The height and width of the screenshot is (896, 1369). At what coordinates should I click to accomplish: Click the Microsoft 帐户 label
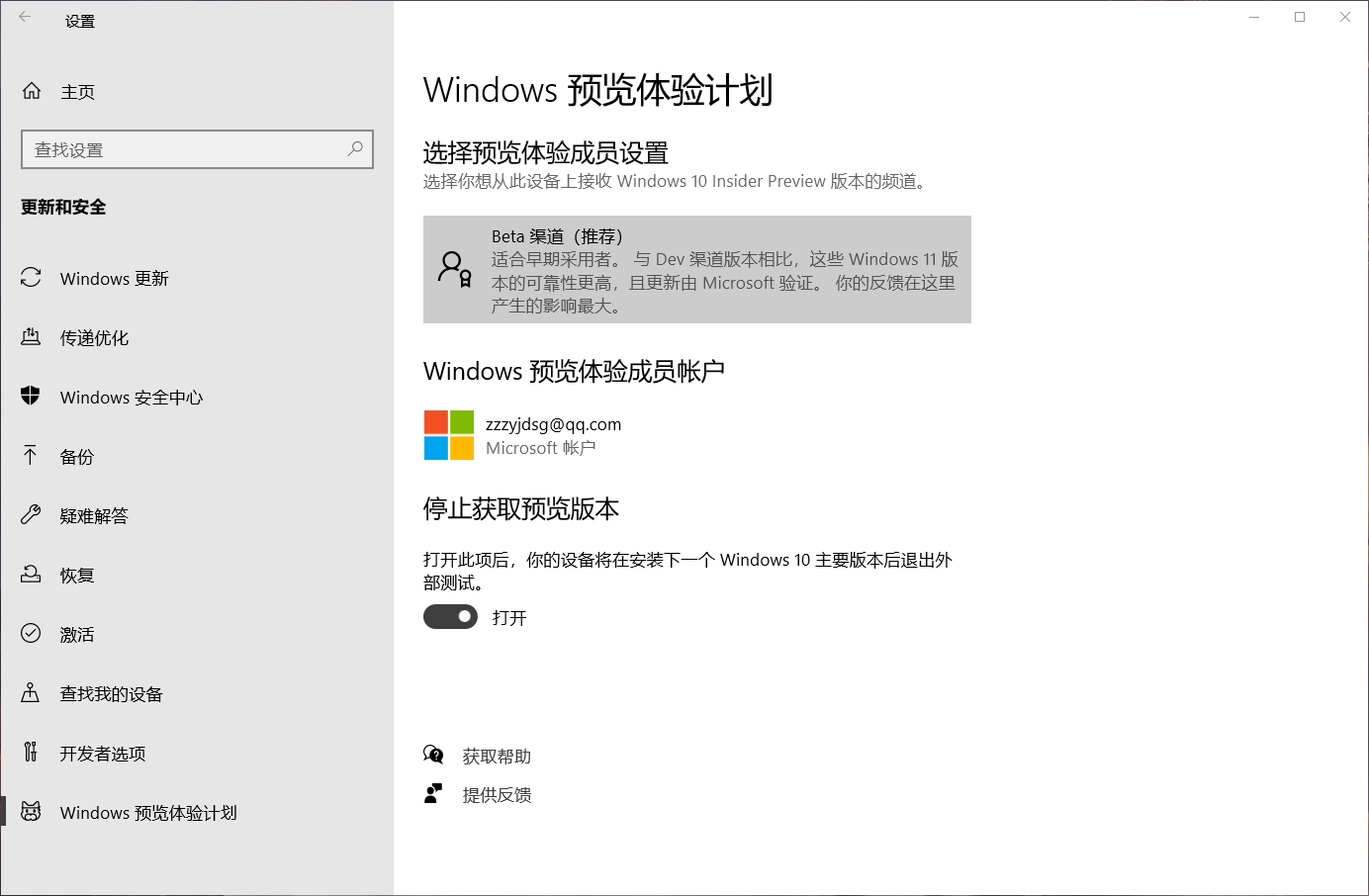coord(540,448)
